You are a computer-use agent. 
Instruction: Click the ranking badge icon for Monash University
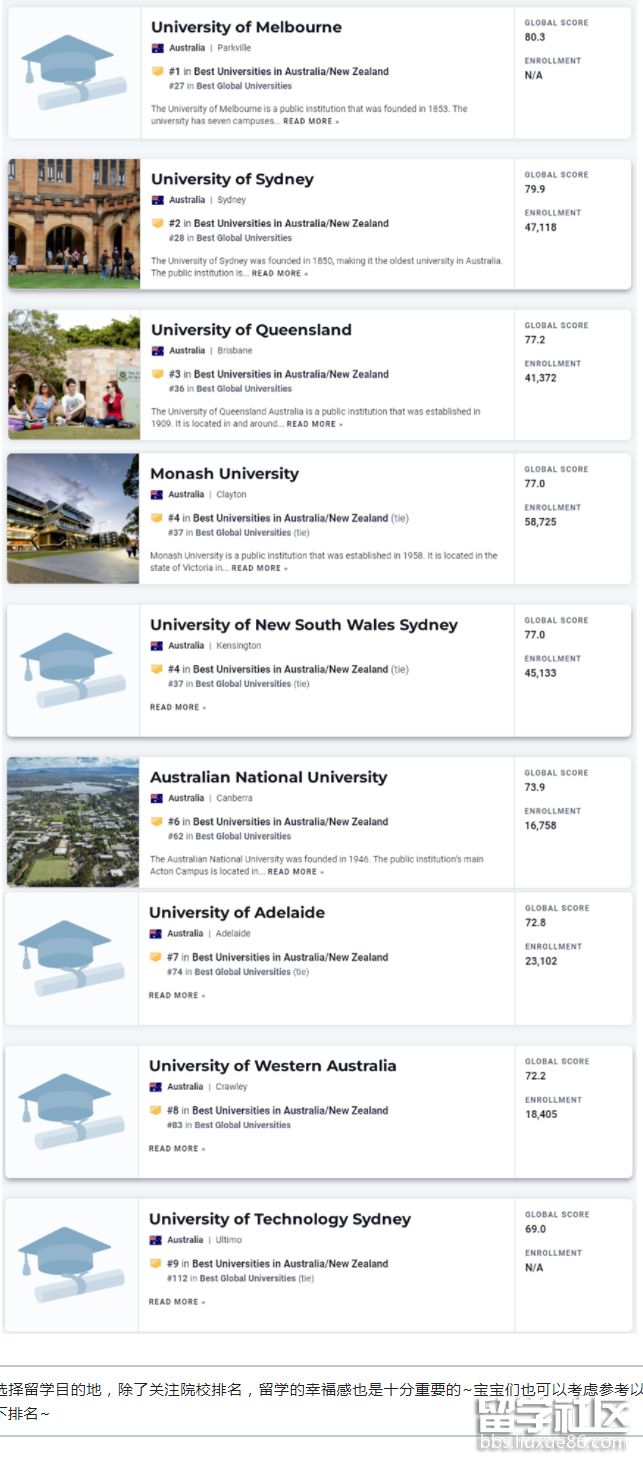pos(156,518)
